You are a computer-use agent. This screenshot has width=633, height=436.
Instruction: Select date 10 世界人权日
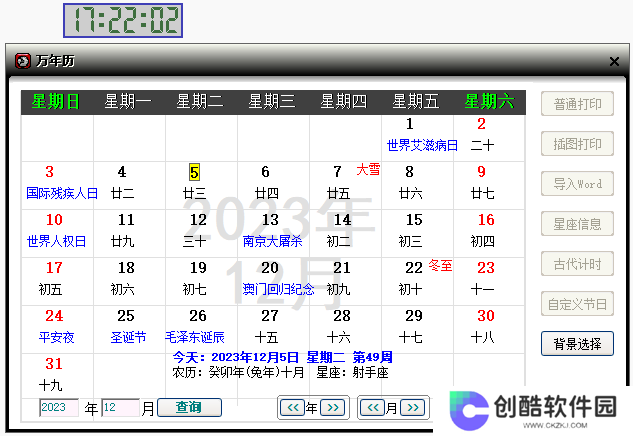coord(57,231)
